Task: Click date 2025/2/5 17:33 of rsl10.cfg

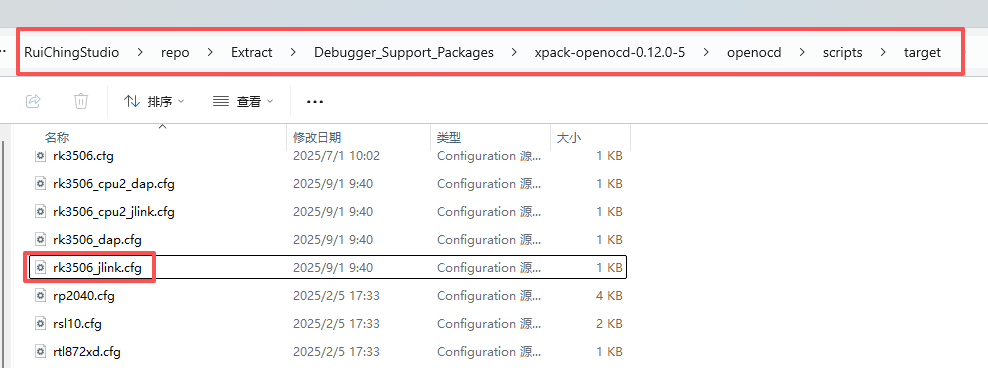Action: click(x=336, y=324)
